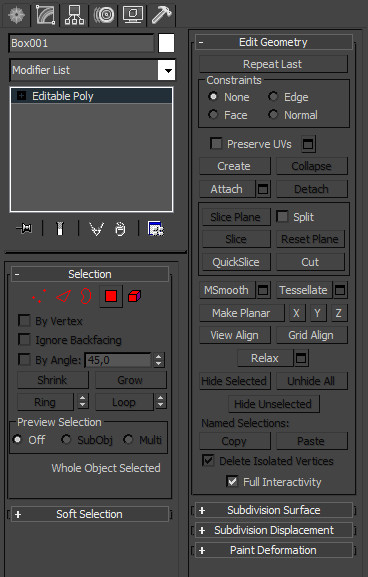Viewport: 368px width, 577px height.
Task: Adjust By Angle spinner arrows
Action: point(159,360)
